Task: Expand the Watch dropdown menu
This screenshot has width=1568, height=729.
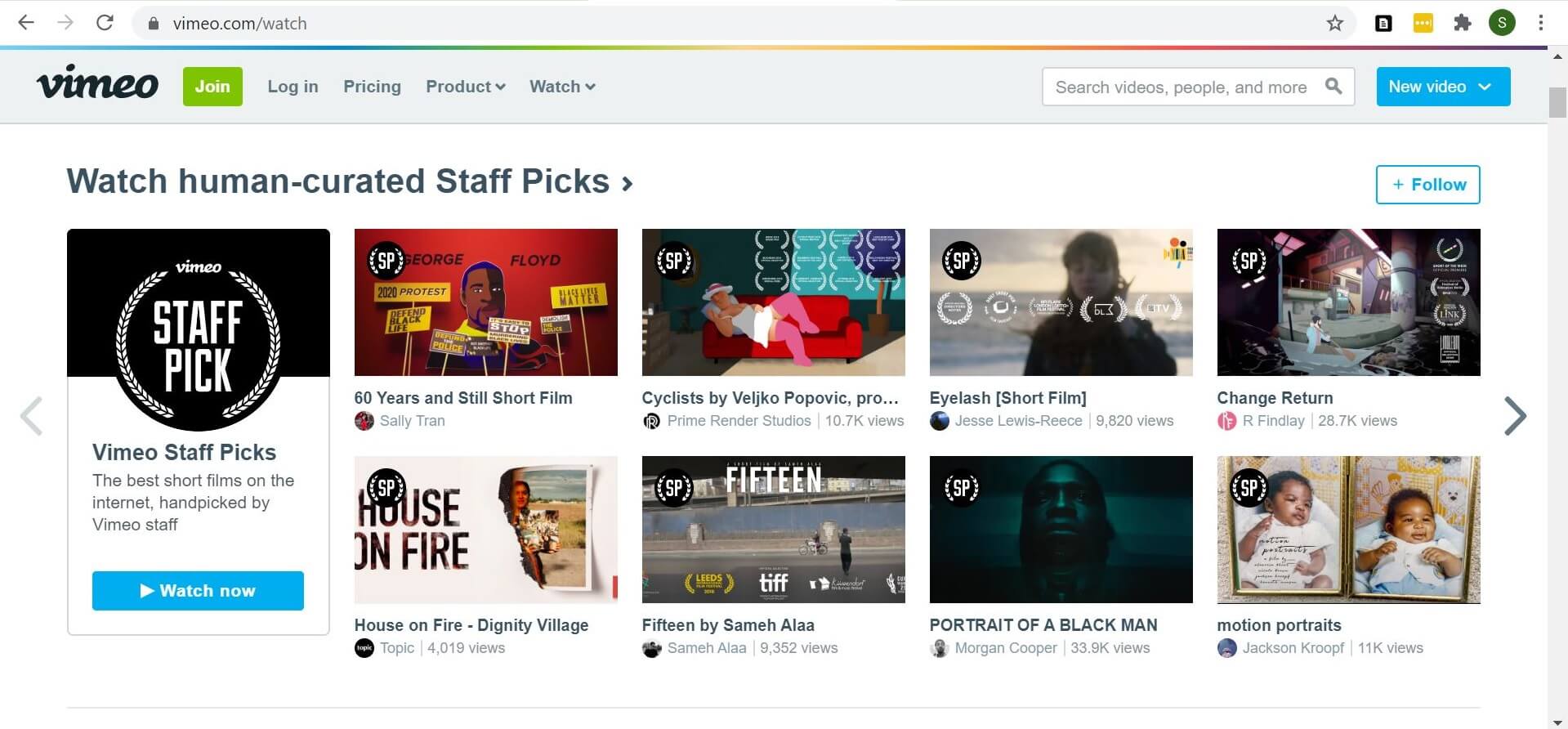Action: coord(561,87)
